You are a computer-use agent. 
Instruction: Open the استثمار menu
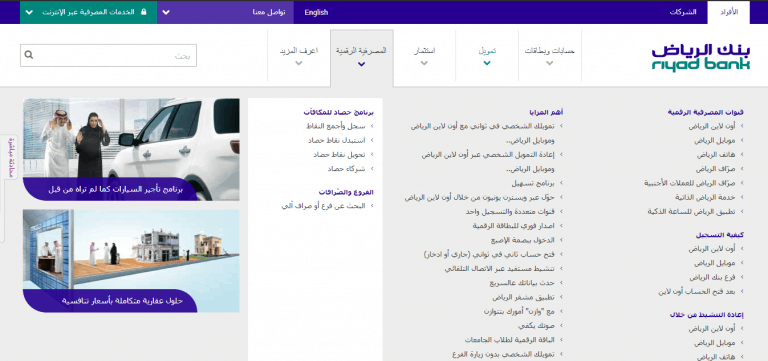coord(425,55)
